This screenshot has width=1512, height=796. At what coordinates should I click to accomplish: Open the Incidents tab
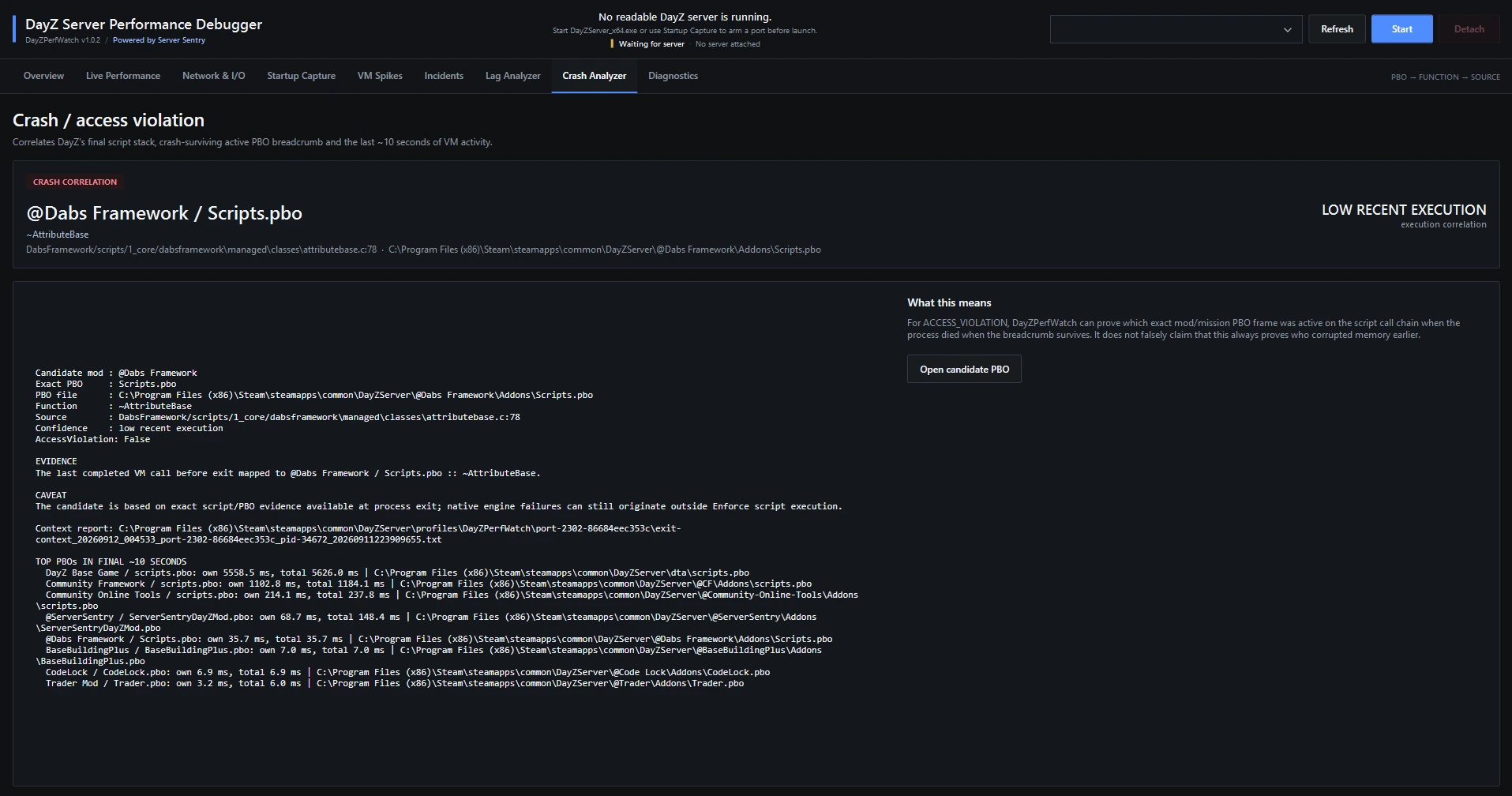point(444,76)
